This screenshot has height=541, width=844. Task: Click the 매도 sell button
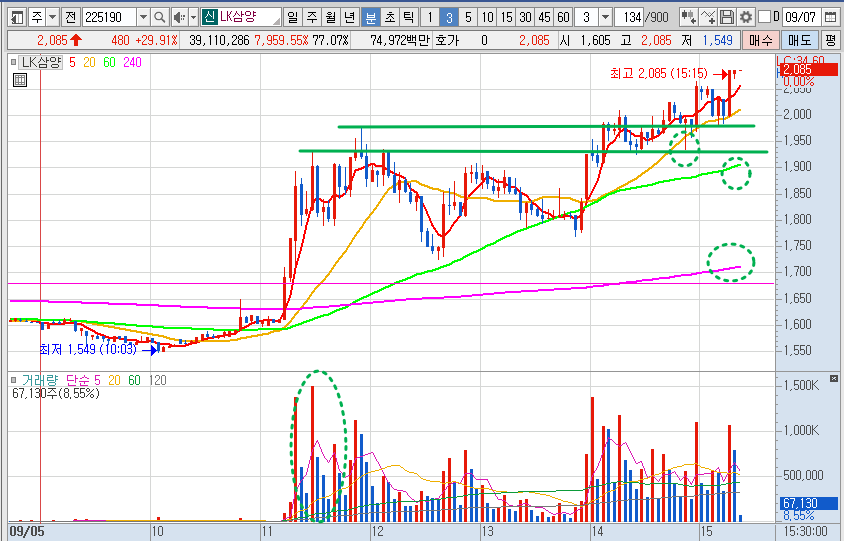pyautogui.click(x=800, y=40)
